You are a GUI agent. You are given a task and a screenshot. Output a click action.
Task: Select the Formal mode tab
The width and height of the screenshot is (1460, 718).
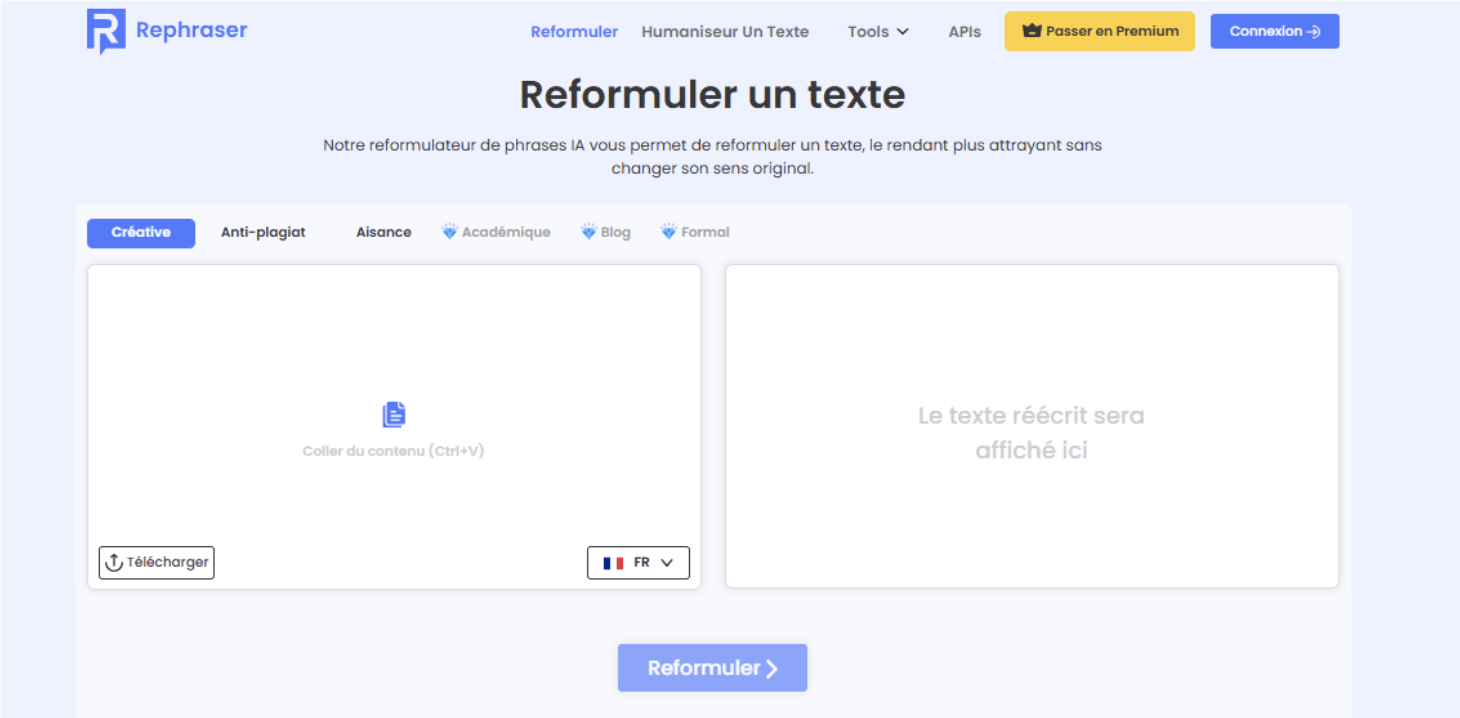tap(695, 232)
